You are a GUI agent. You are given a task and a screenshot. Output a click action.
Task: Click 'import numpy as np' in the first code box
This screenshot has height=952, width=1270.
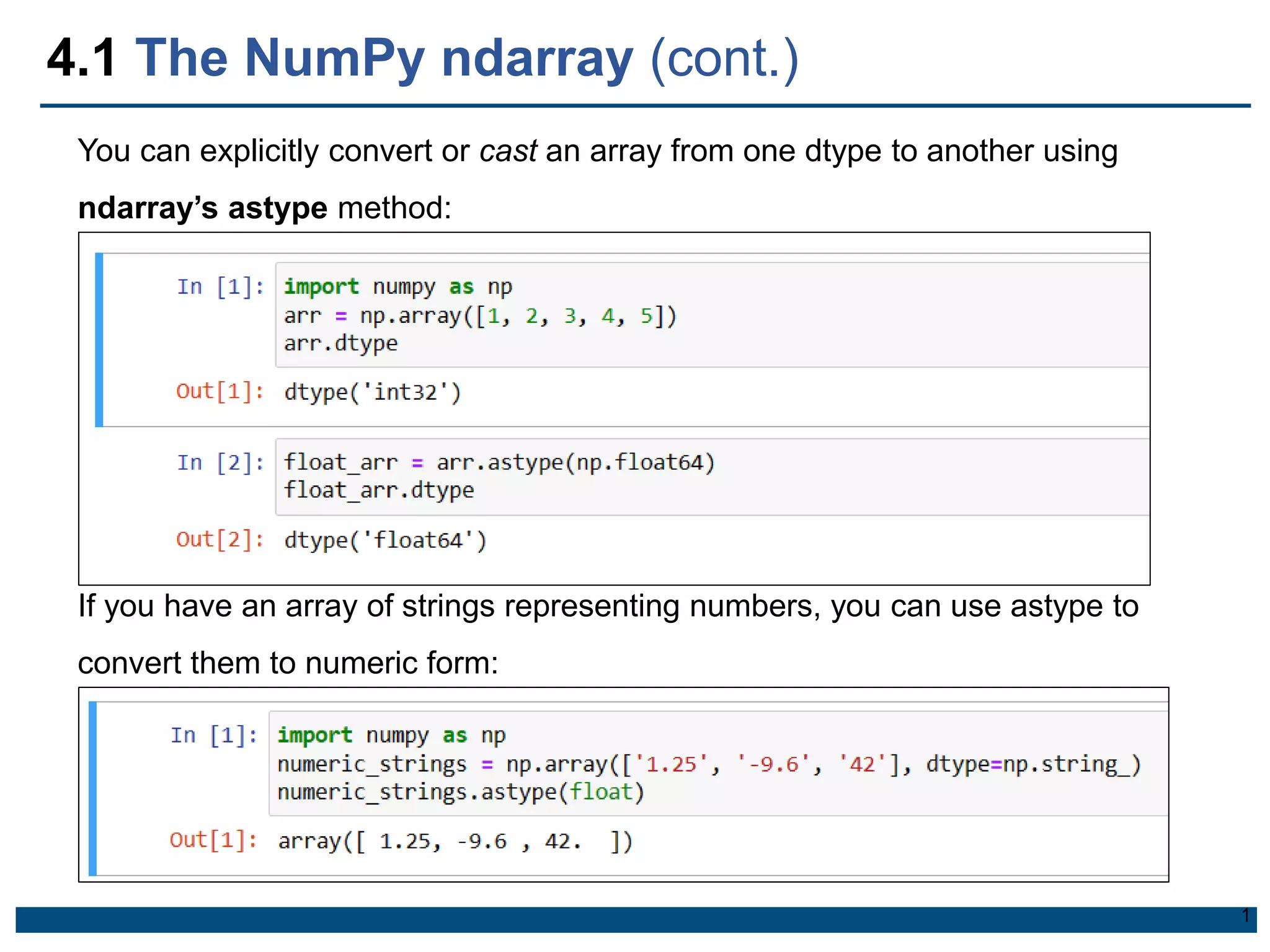(398, 287)
